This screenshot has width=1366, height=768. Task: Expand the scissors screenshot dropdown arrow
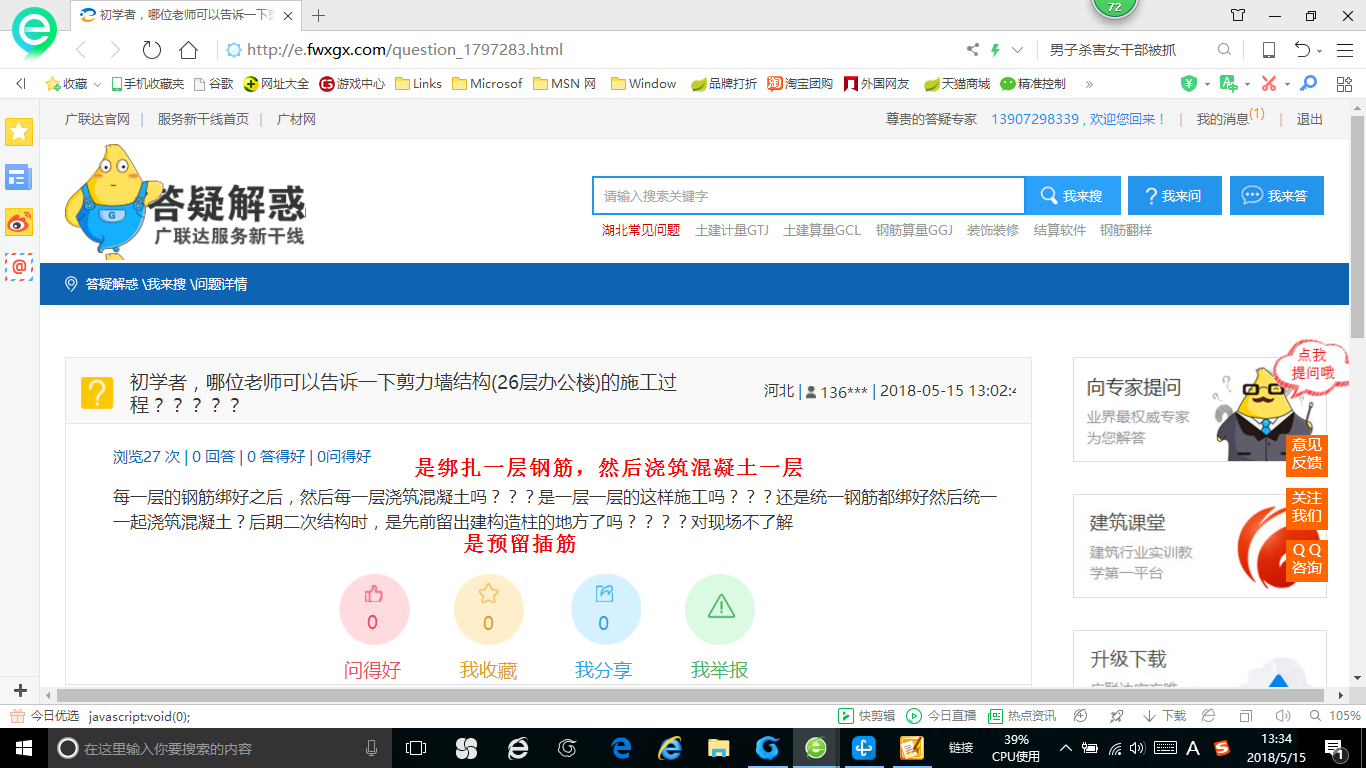tap(1287, 85)
